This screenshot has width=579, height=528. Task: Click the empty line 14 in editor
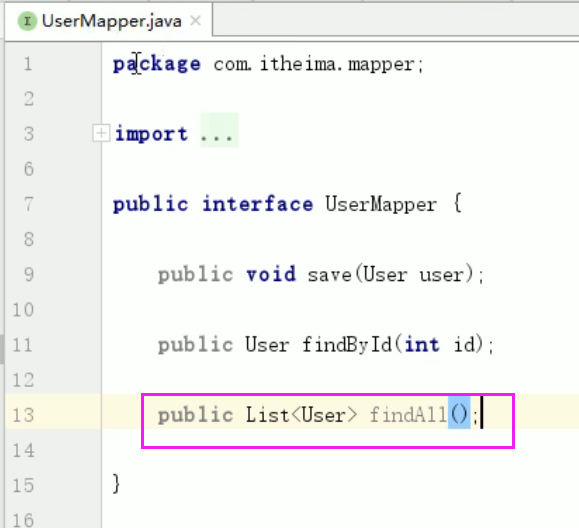pyautogui.click(x=340, y=450)
